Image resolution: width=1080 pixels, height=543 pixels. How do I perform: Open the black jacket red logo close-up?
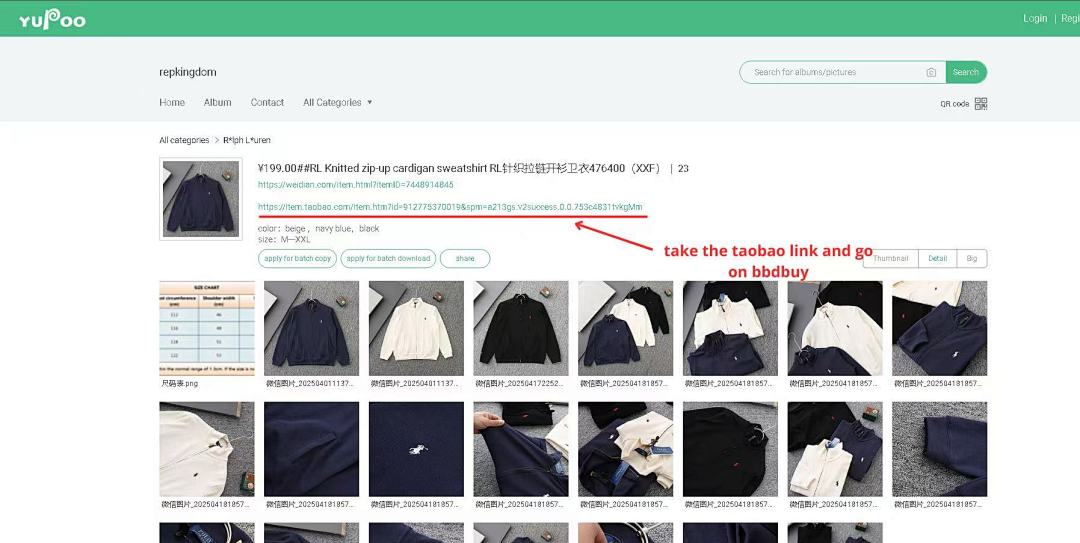(730, 449)
